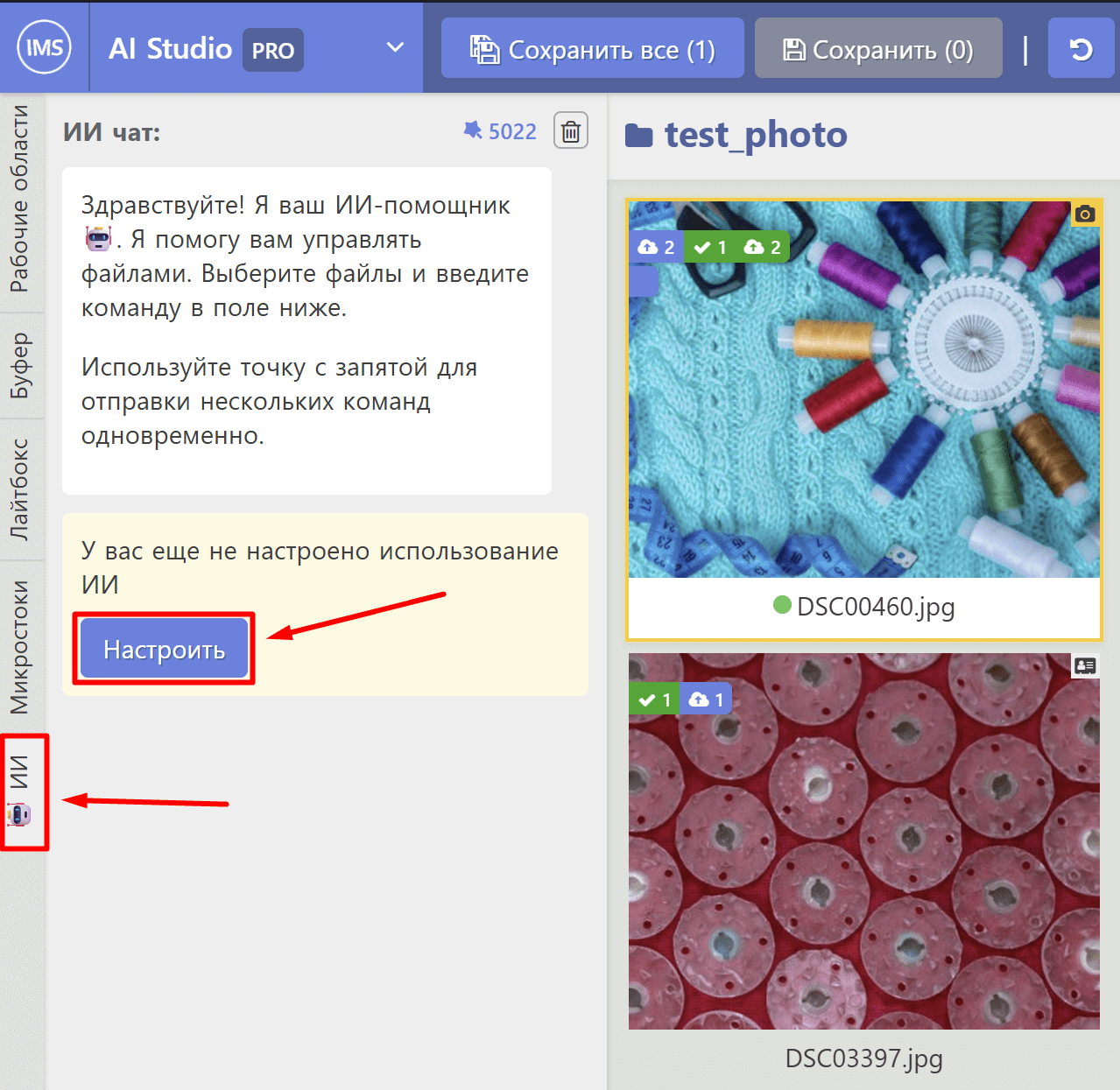Click the 5022 AI credits counter
The image size is (1120, 1090).
pyautogui.click(x=500, y=131)
